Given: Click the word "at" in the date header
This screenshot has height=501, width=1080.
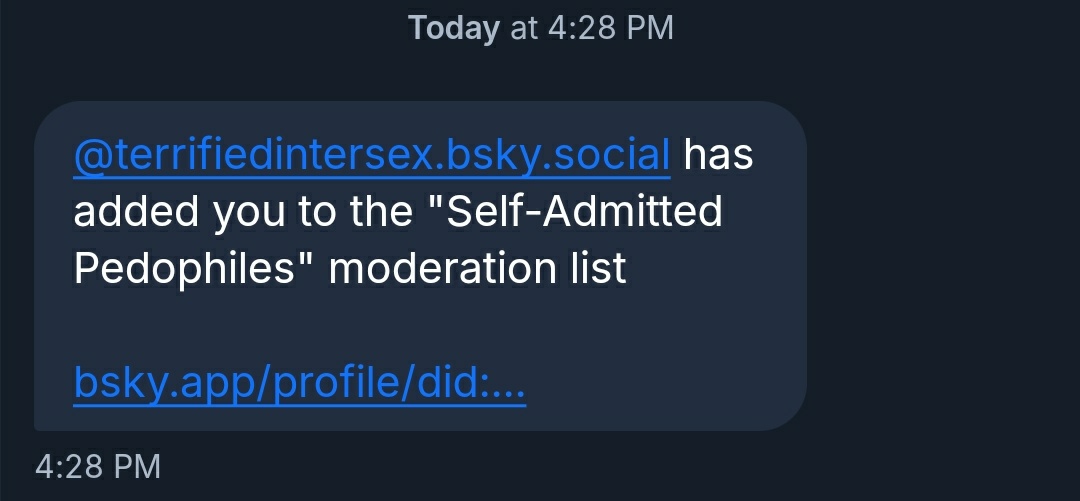Looking at the screenshot, I should (x=524, y=28).
